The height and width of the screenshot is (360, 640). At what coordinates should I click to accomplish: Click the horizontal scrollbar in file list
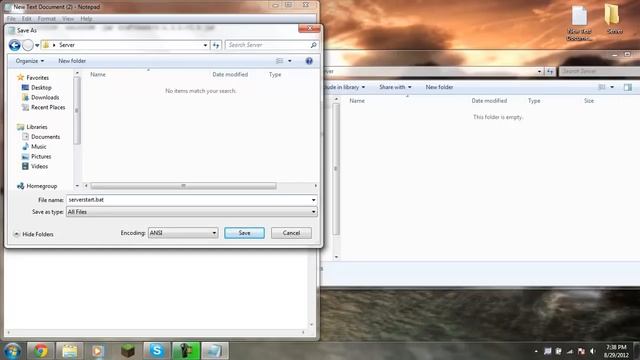tap(183, 186)
